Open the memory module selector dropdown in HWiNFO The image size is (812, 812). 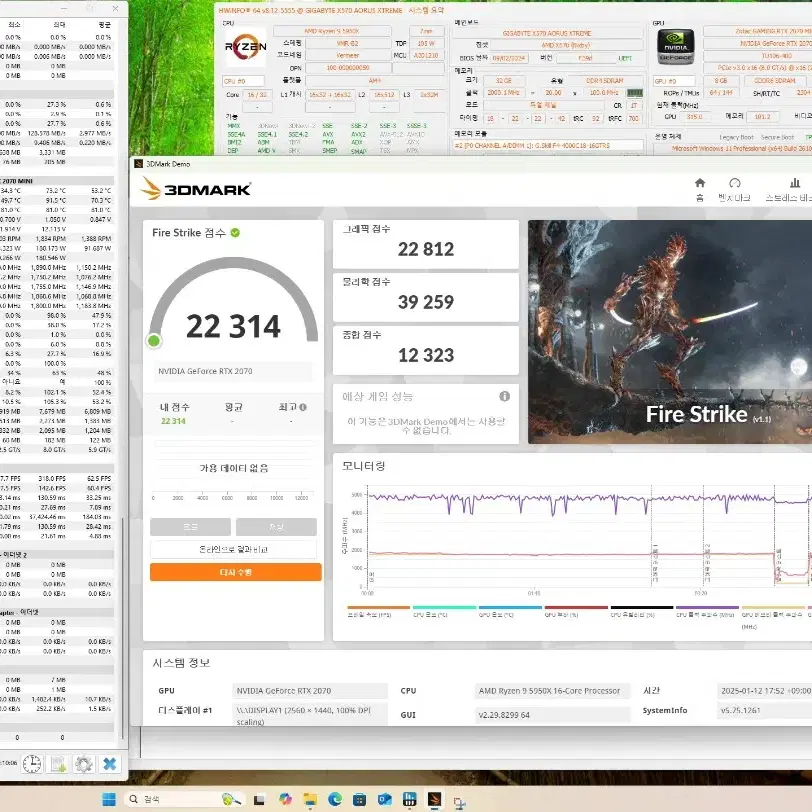[x=548, y=146]
